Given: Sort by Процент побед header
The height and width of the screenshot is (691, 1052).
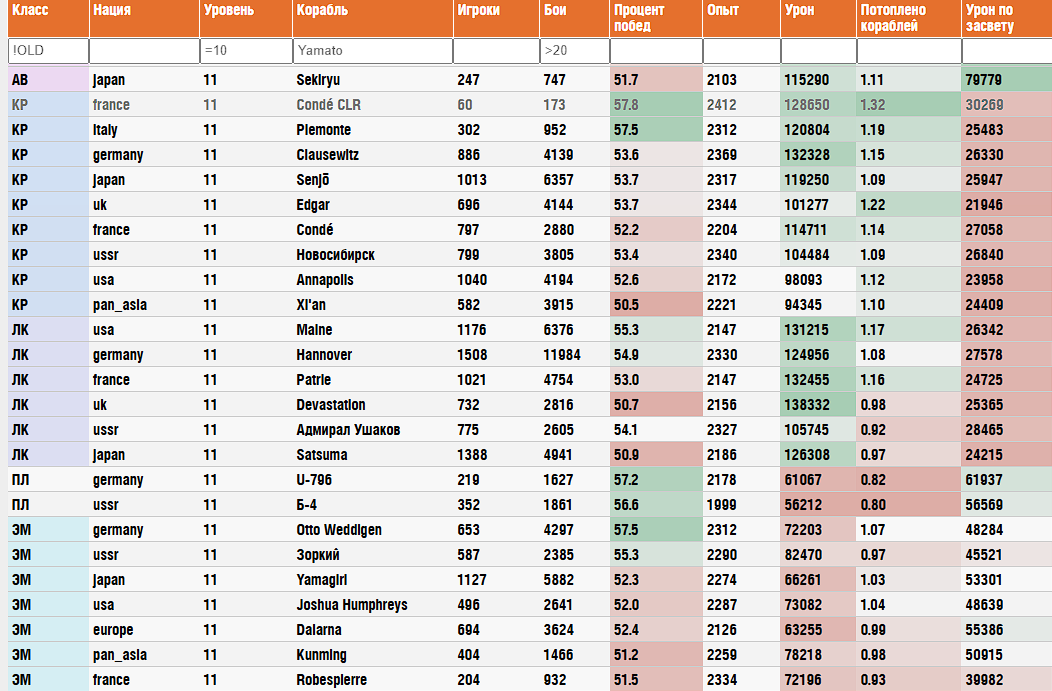Looking at the screenshot, I should point(640,18).
